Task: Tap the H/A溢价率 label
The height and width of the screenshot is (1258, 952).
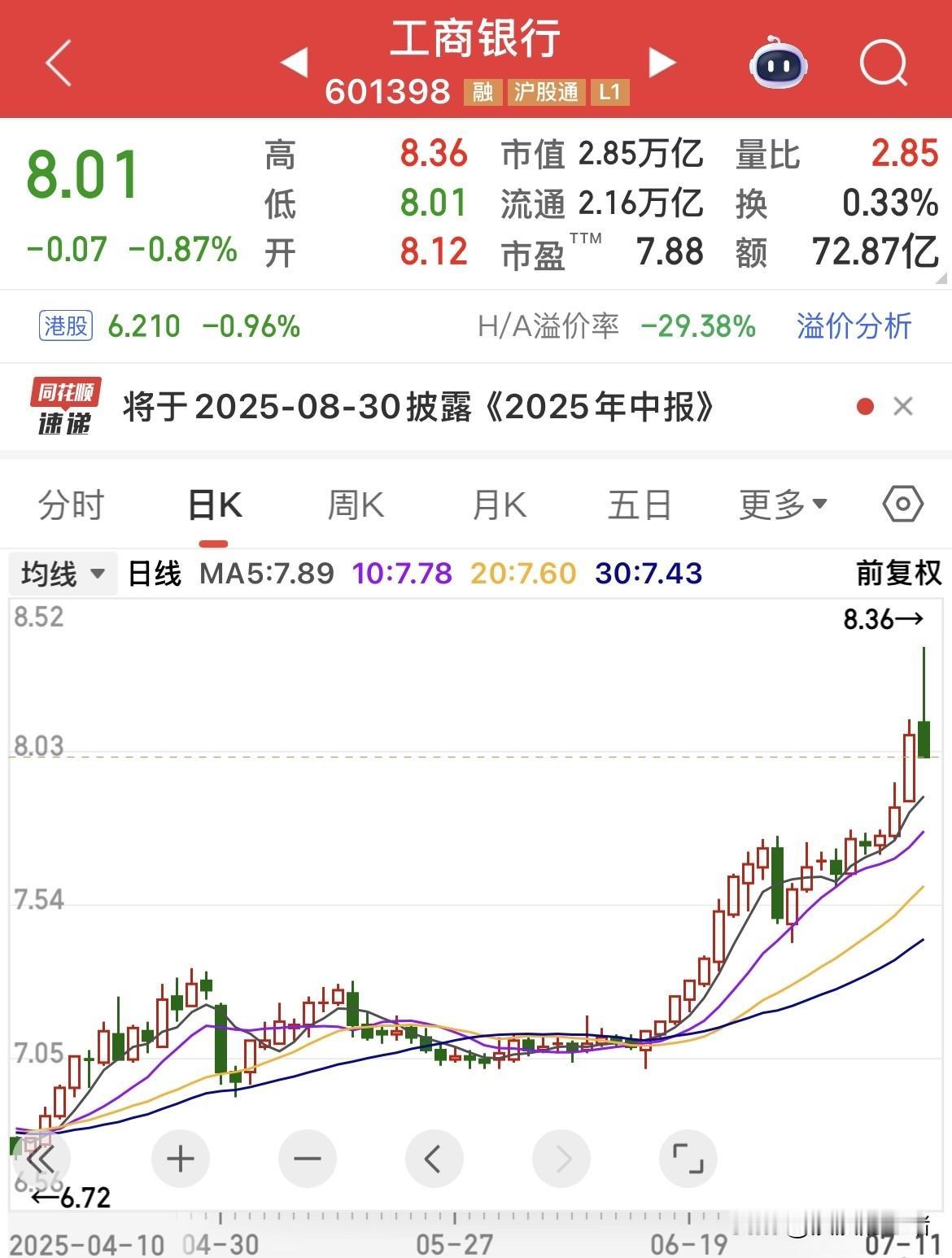Action: pos(548,326)
